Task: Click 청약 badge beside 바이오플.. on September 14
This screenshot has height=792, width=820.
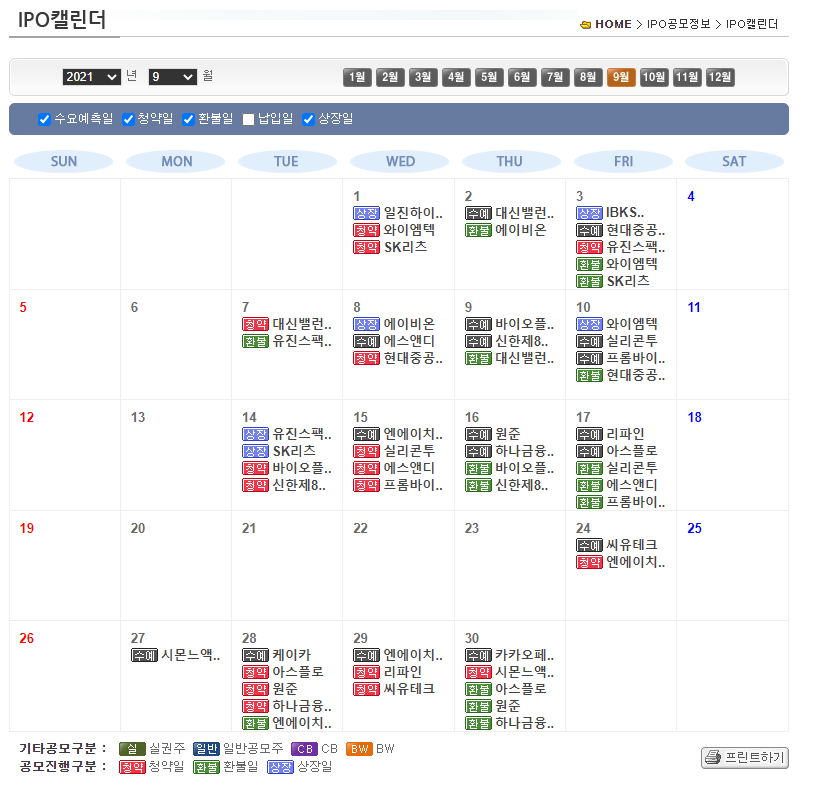Action: 255,468
